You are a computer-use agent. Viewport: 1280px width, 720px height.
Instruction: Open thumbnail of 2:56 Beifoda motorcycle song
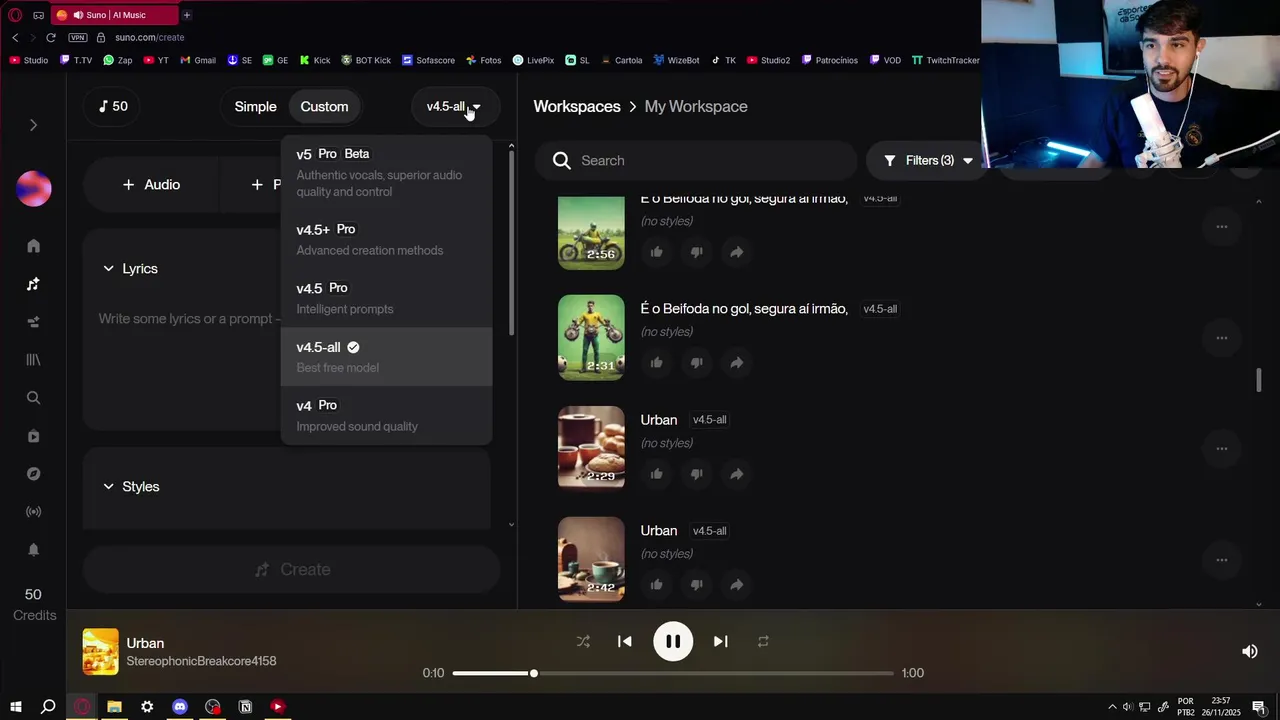pos(591,233)
